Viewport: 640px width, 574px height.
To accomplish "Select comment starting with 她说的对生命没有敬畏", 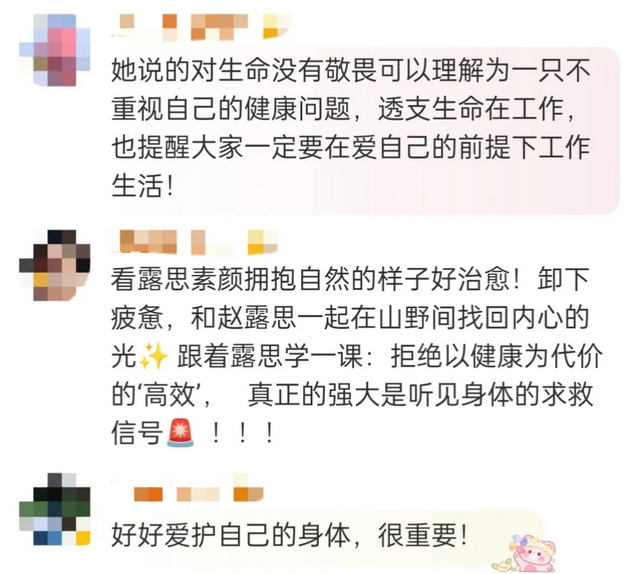I will point(351,129).
